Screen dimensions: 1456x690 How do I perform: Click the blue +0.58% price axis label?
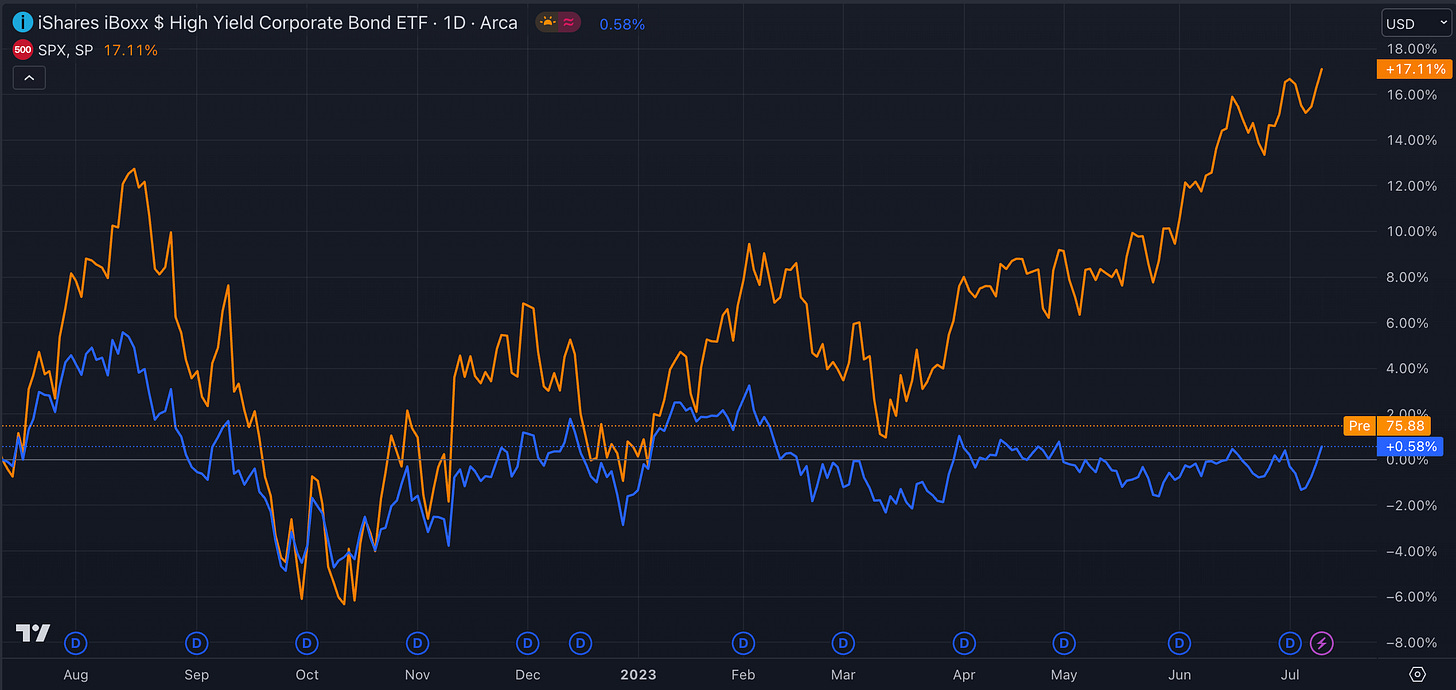click(x=1411, y=446)
